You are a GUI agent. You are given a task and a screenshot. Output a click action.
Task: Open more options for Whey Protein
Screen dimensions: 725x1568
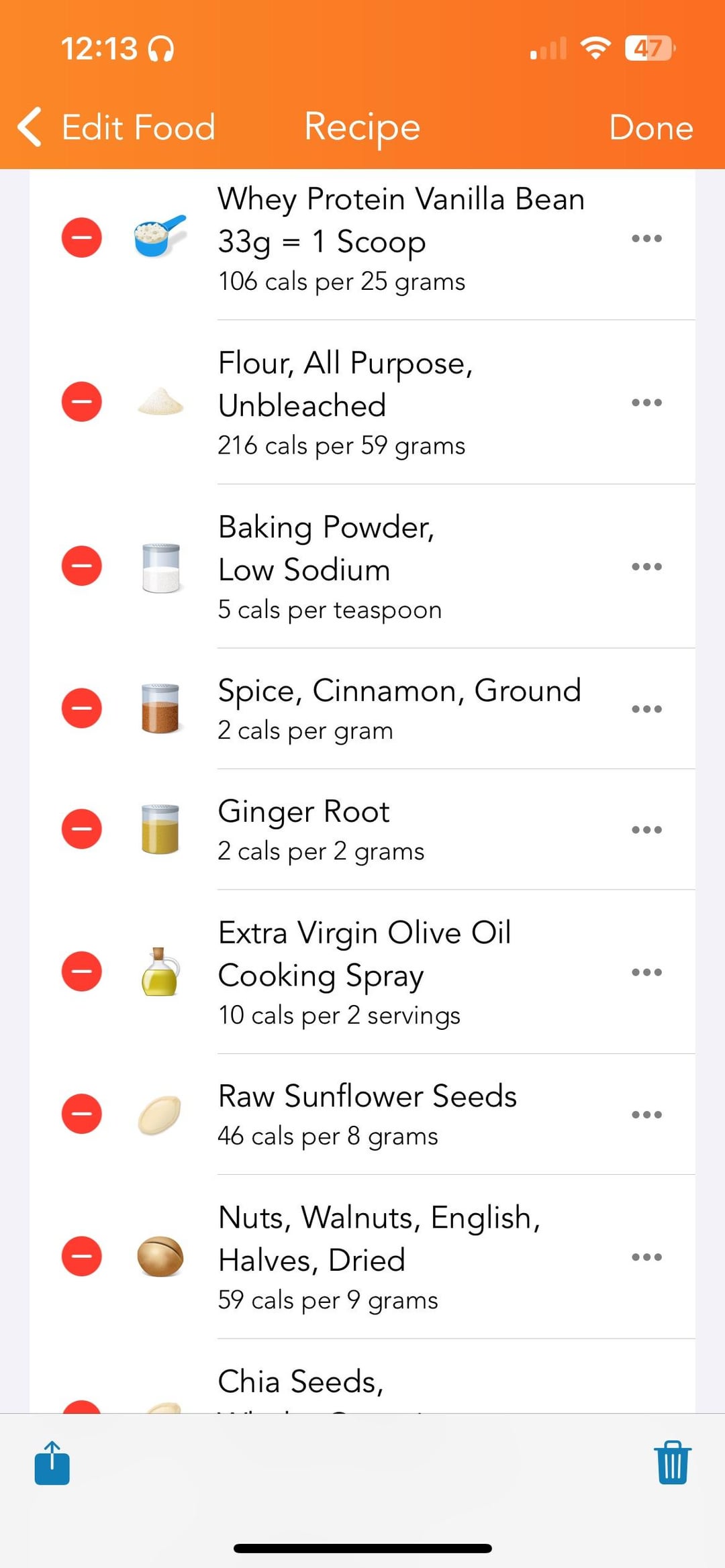[x=646, y=238]
